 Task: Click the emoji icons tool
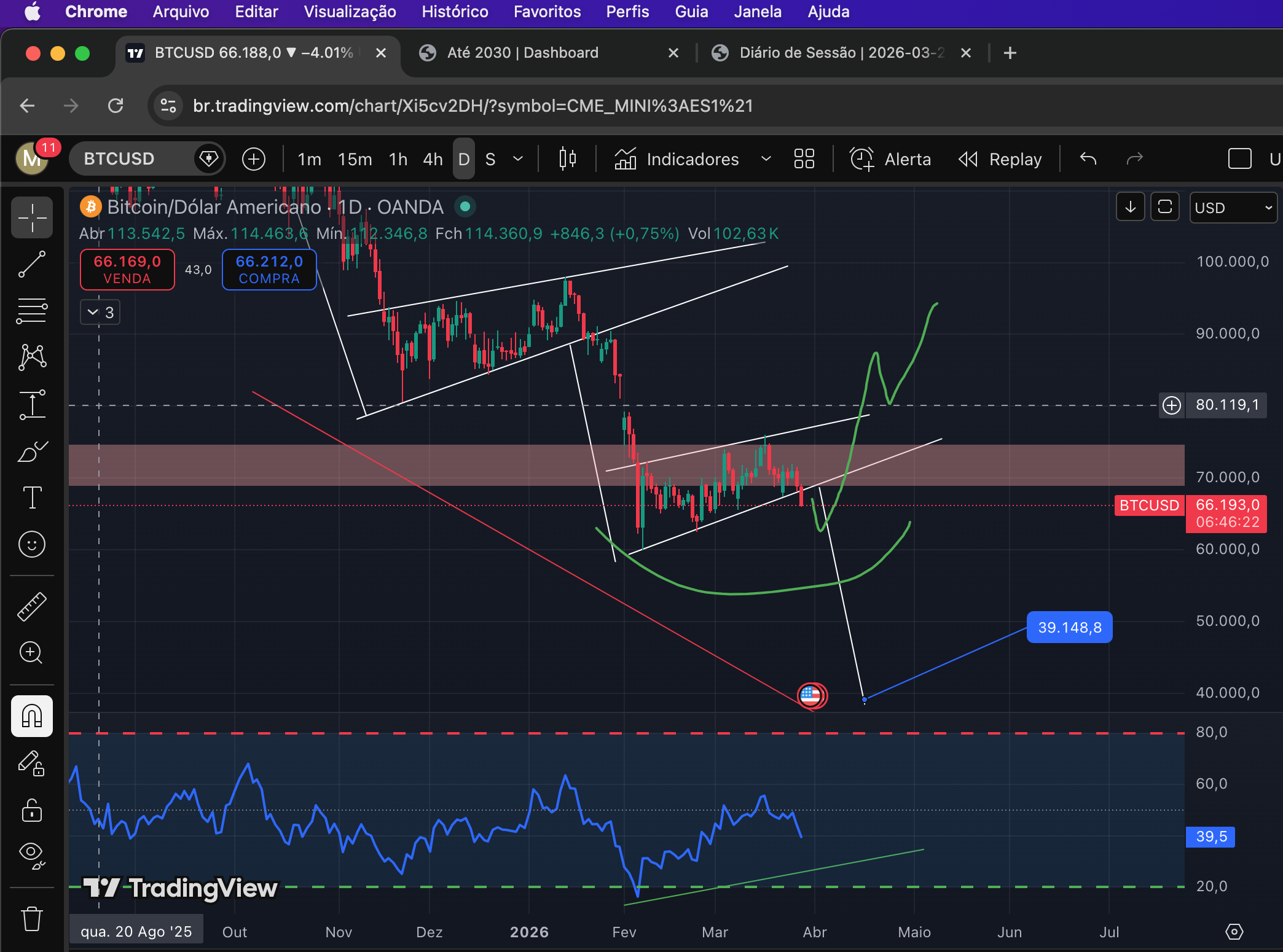tap(32, 544)
